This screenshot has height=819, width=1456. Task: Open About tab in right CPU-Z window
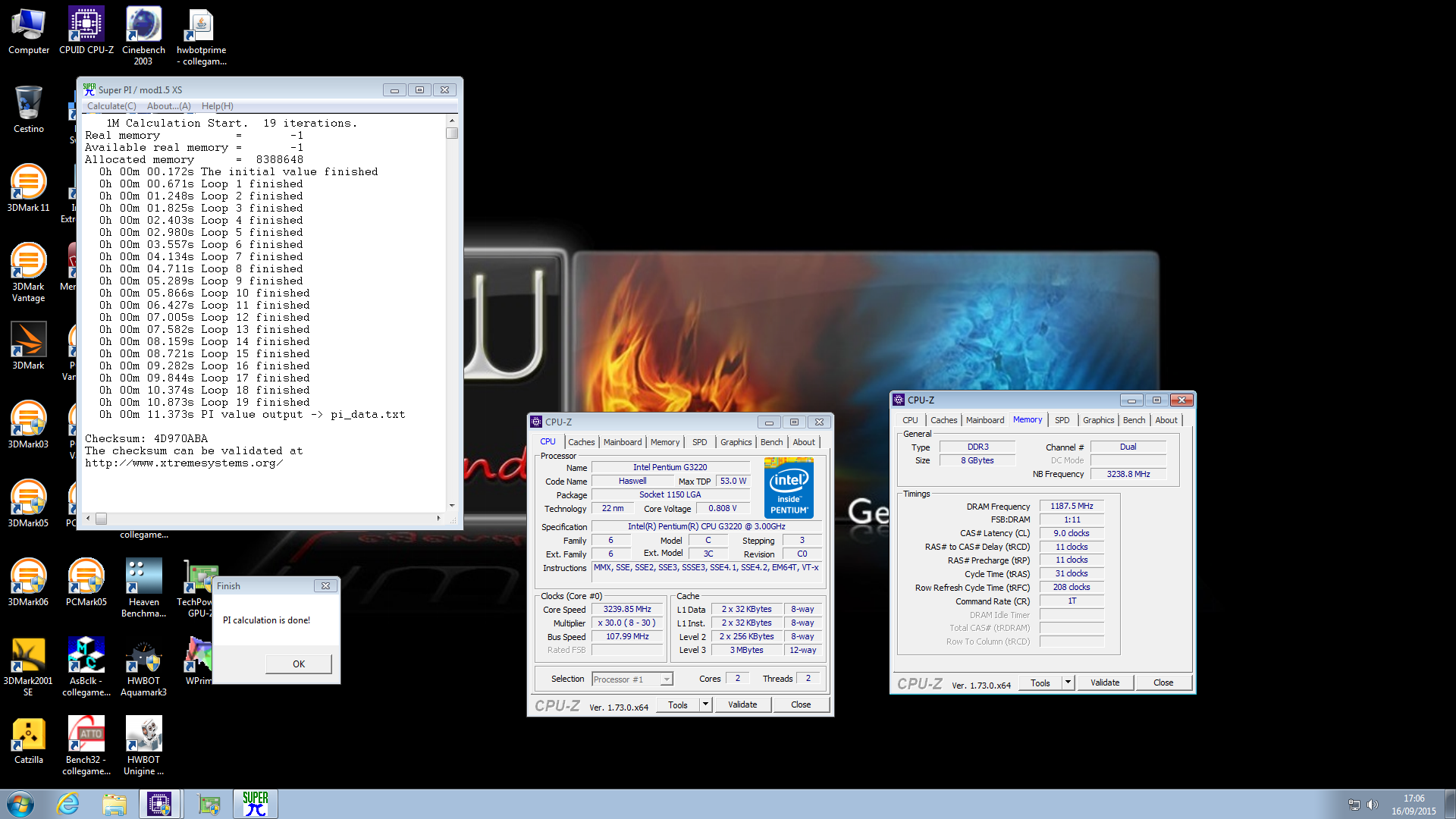click(1166, 420)
